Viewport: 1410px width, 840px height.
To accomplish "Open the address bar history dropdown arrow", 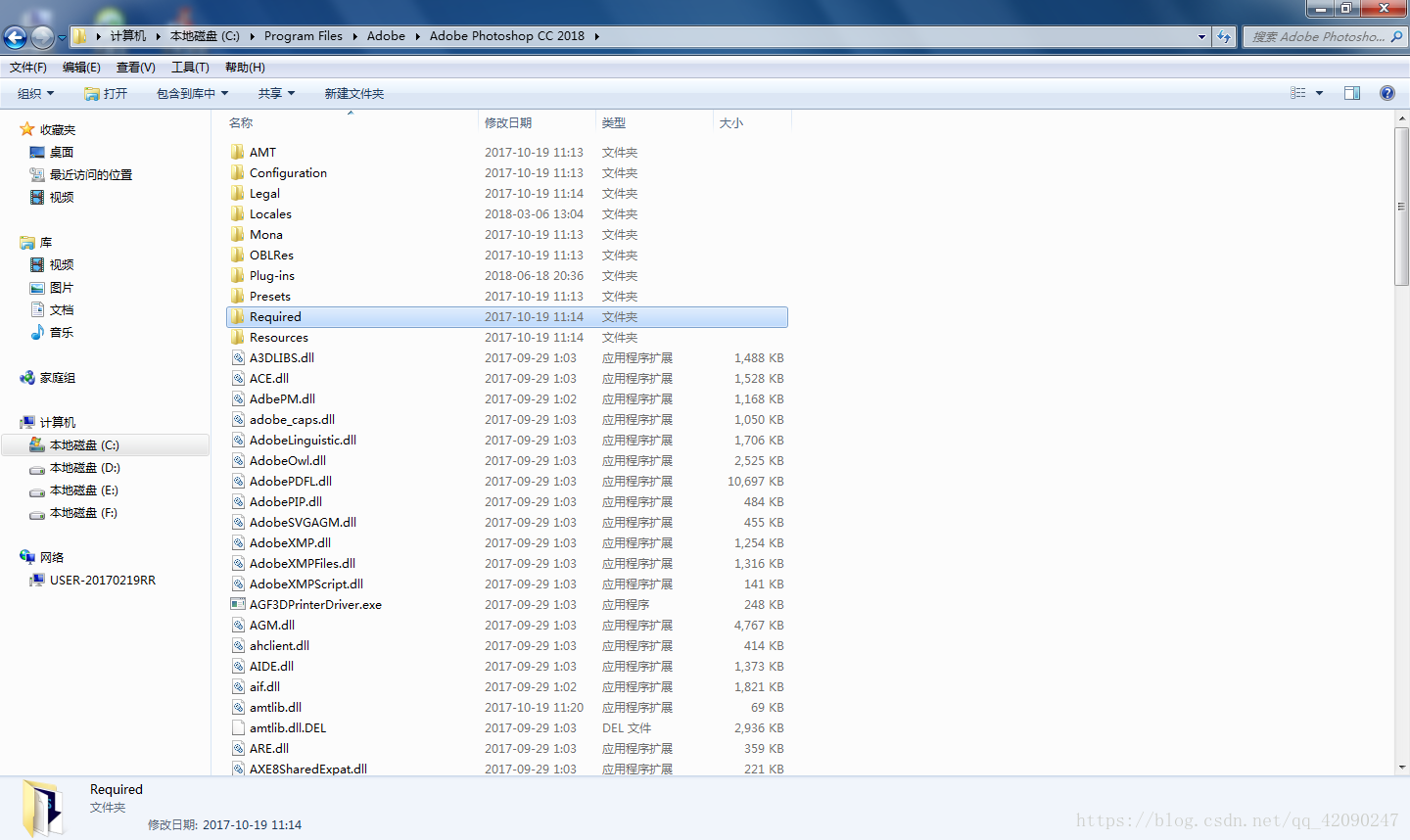I will pyautogui.click(x=1201, y=36).
